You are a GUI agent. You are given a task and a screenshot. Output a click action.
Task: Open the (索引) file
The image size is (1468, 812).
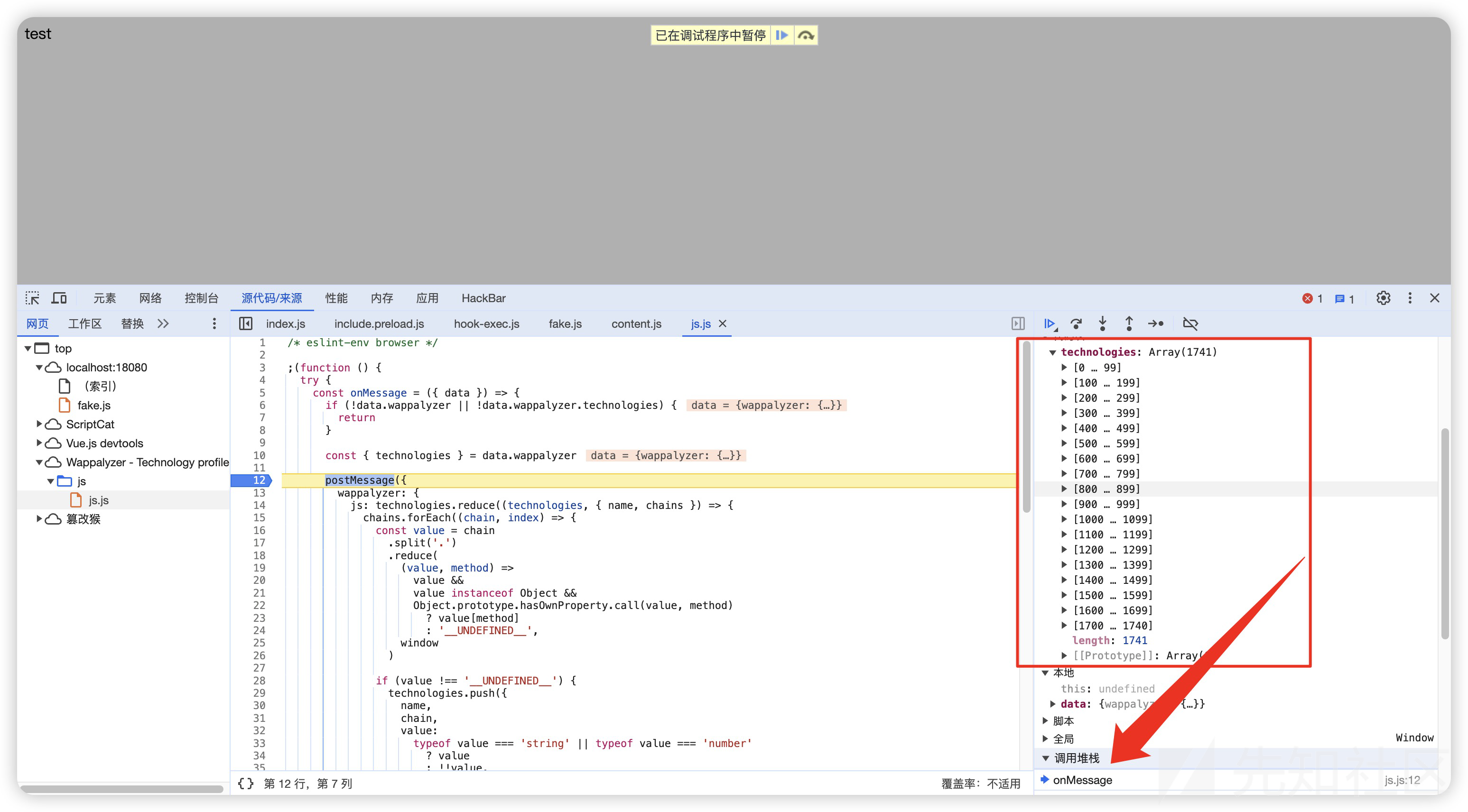tap(100, 387)
